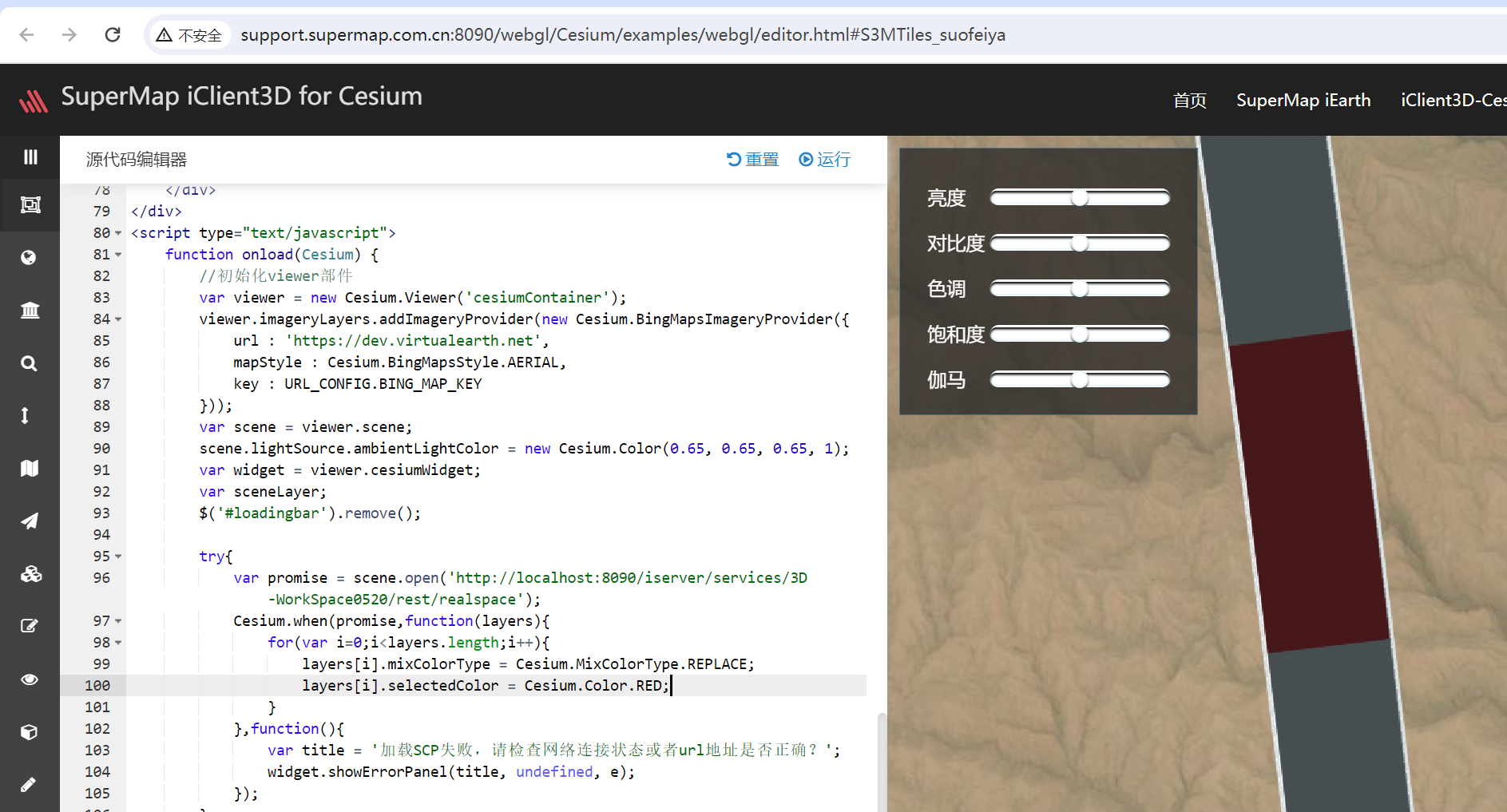Collapse code fold at line 84
1507x812 pixels.
(118, 319)
